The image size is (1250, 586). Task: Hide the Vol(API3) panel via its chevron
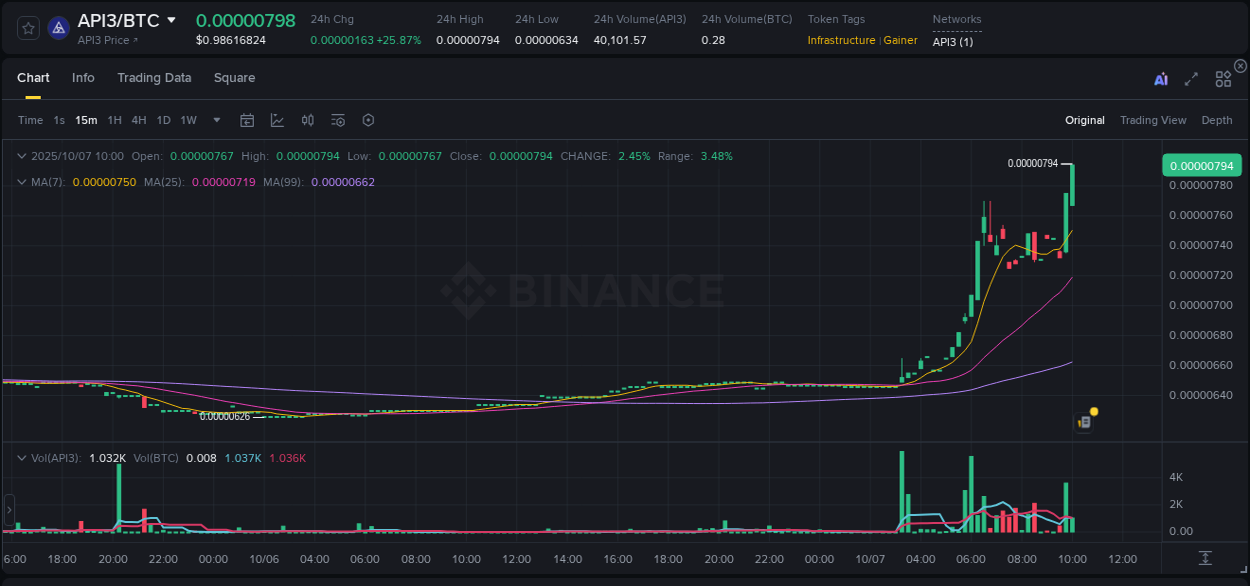(x=22, y=457)
